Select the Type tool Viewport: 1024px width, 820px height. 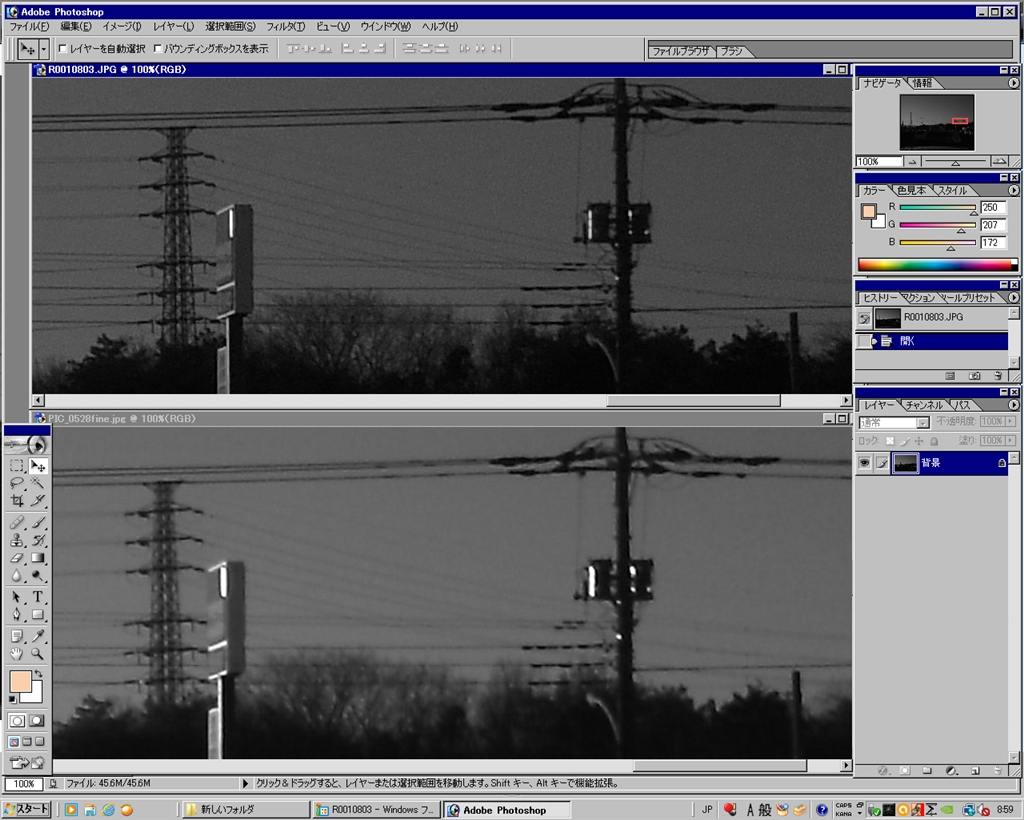(38, 597)
